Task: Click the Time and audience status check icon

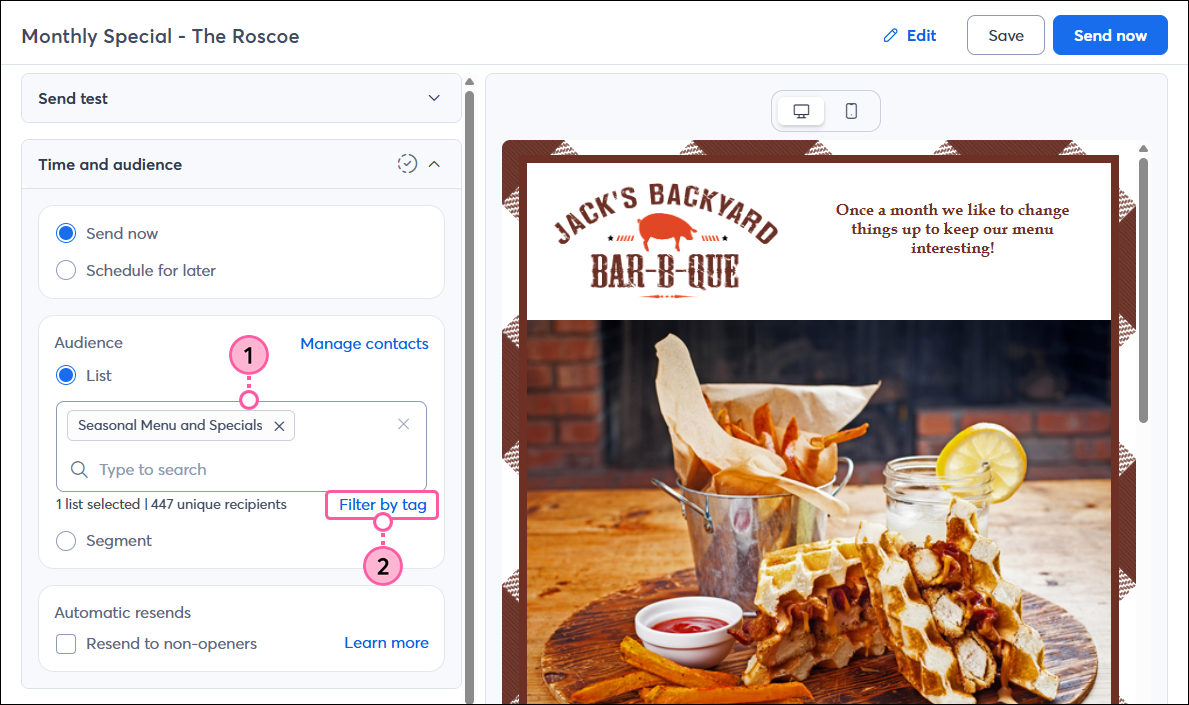Action: point(407,164)
